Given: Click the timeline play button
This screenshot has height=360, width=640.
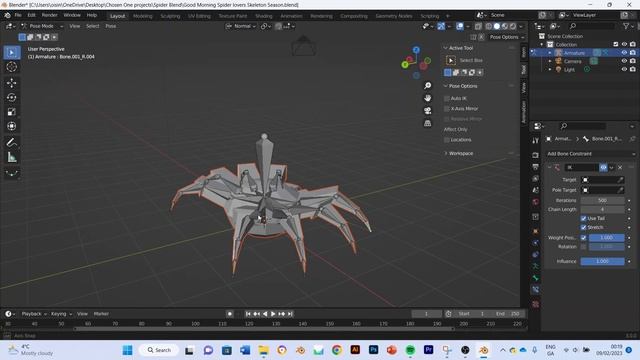Looking at the screenshot, I should [273, 314].
